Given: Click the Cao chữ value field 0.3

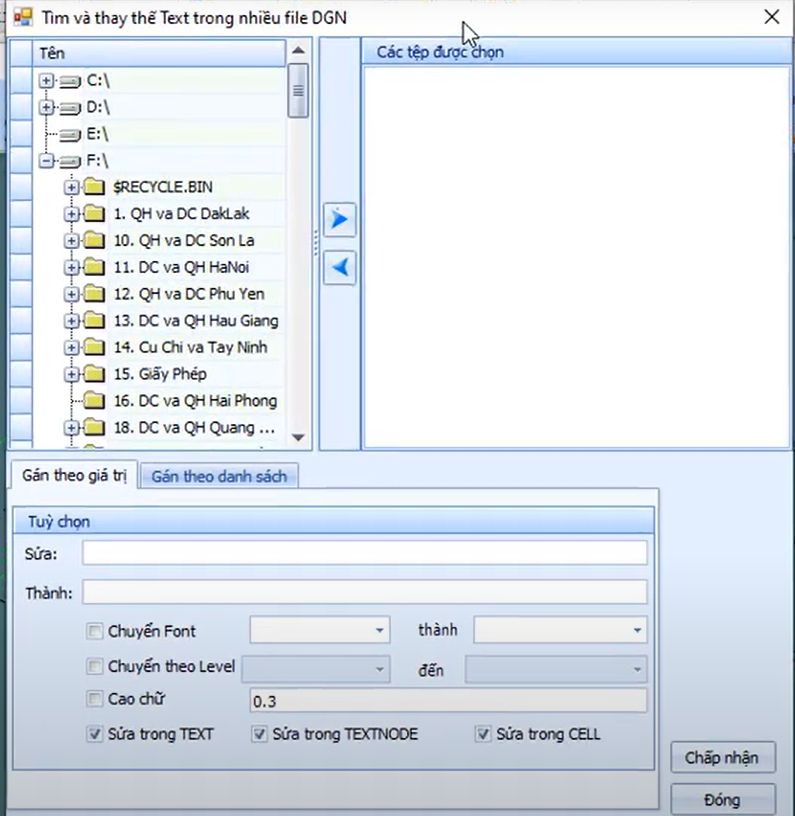Looking at the screenshot, I should click(448, 701).
